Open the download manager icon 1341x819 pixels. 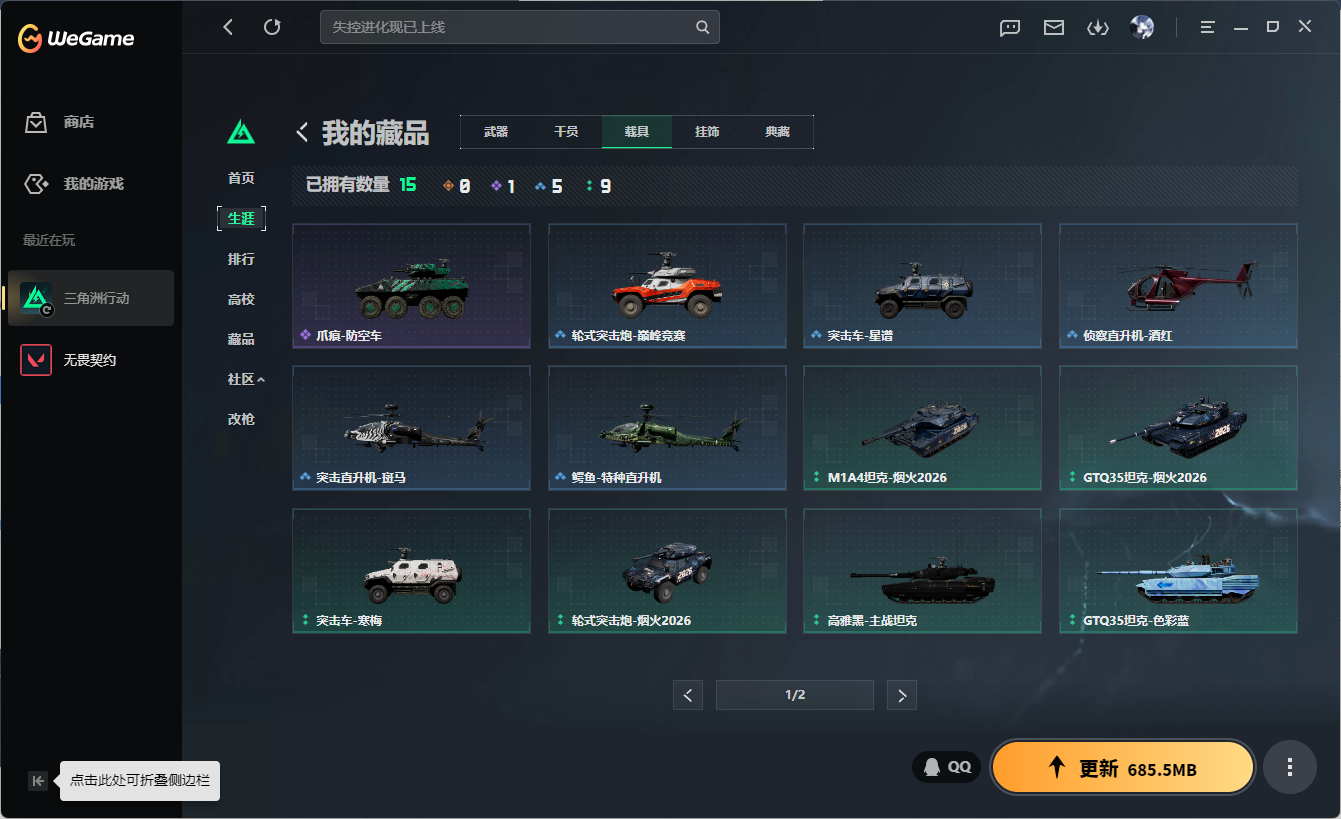coord(1098,28)
